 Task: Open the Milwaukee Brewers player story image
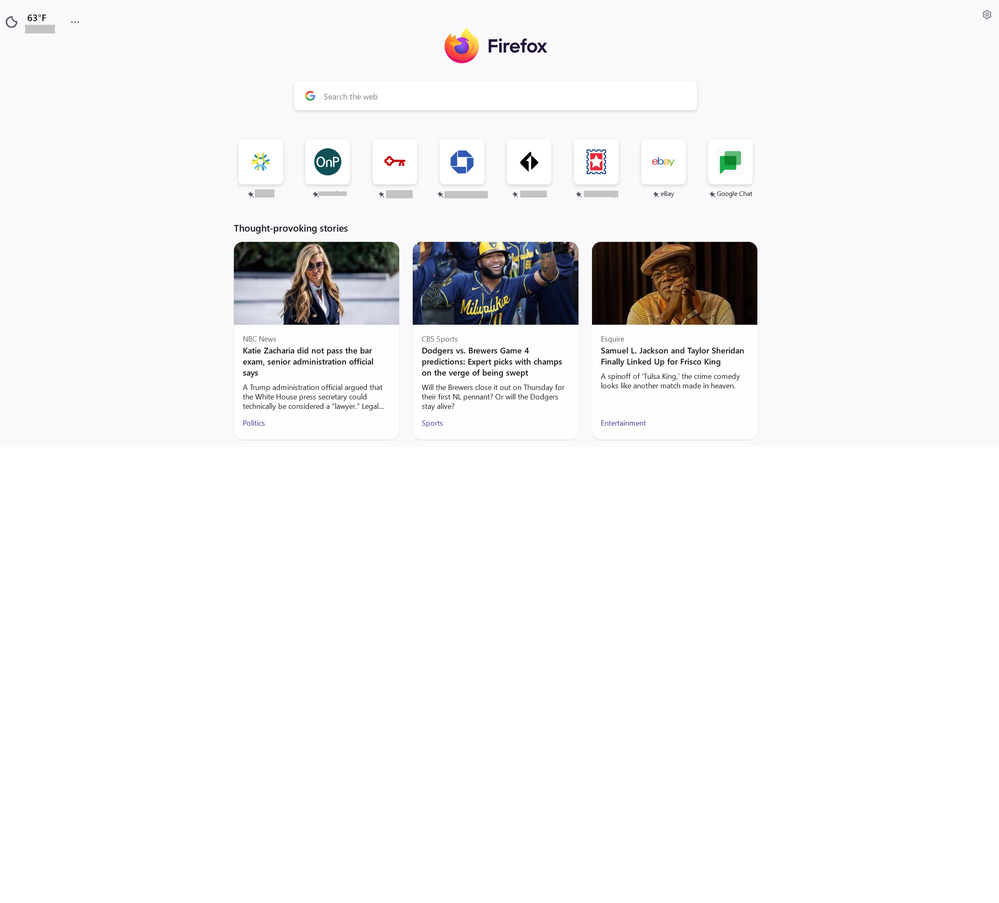click(496, 283)
